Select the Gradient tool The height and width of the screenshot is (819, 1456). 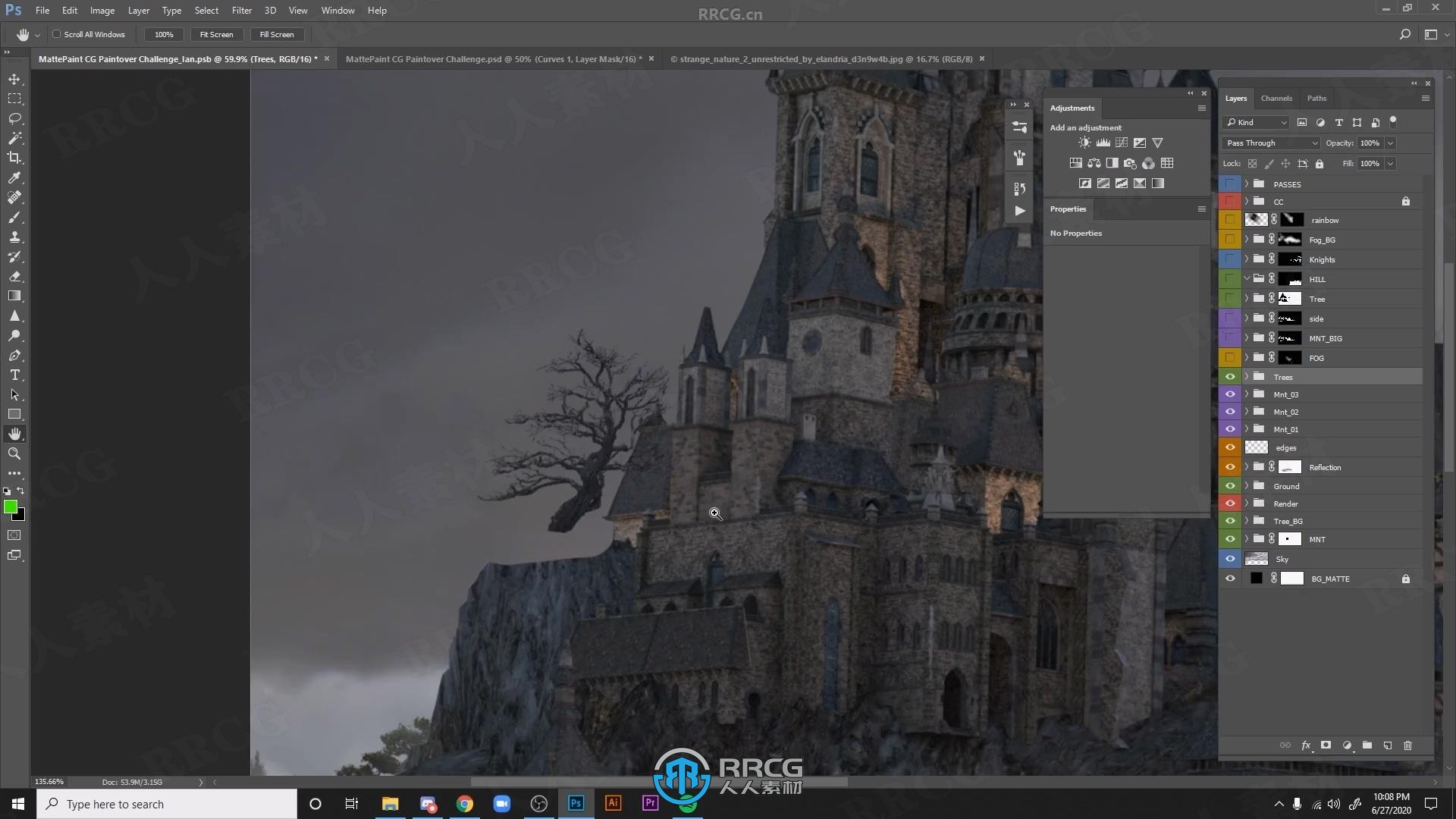tap(14, 296)
